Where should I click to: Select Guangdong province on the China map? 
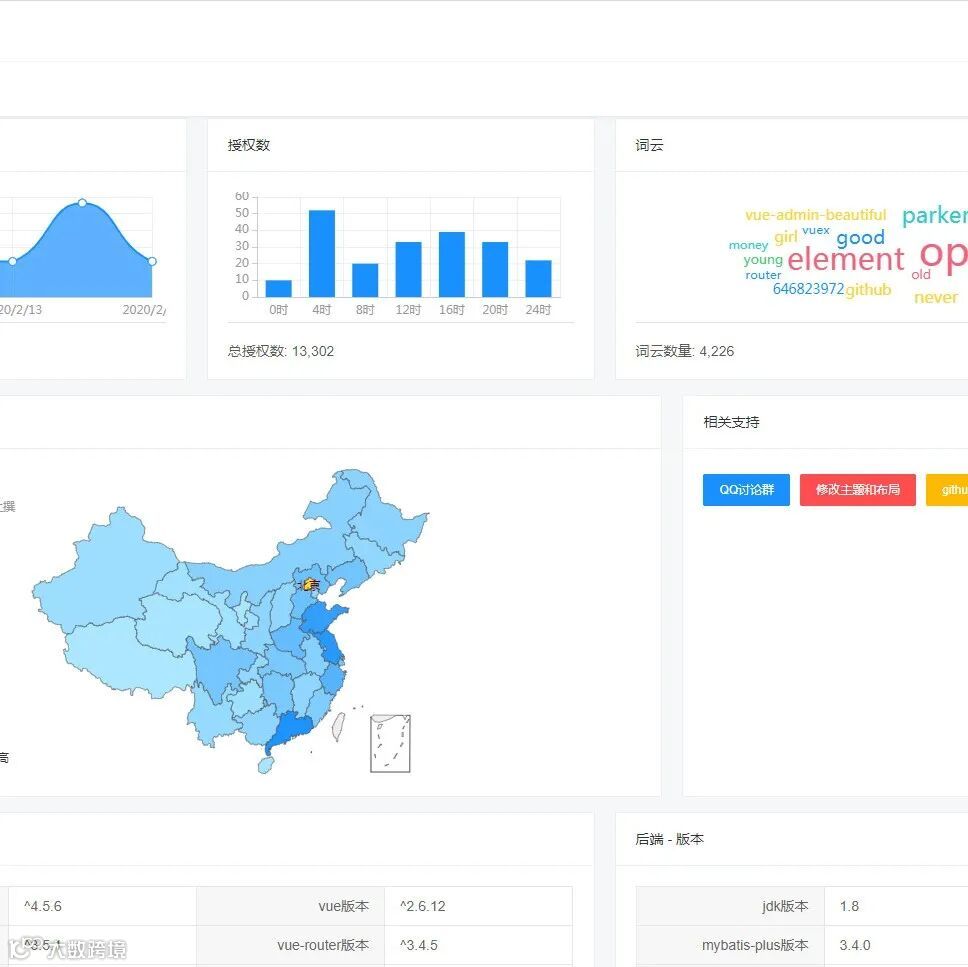[291, 730]
